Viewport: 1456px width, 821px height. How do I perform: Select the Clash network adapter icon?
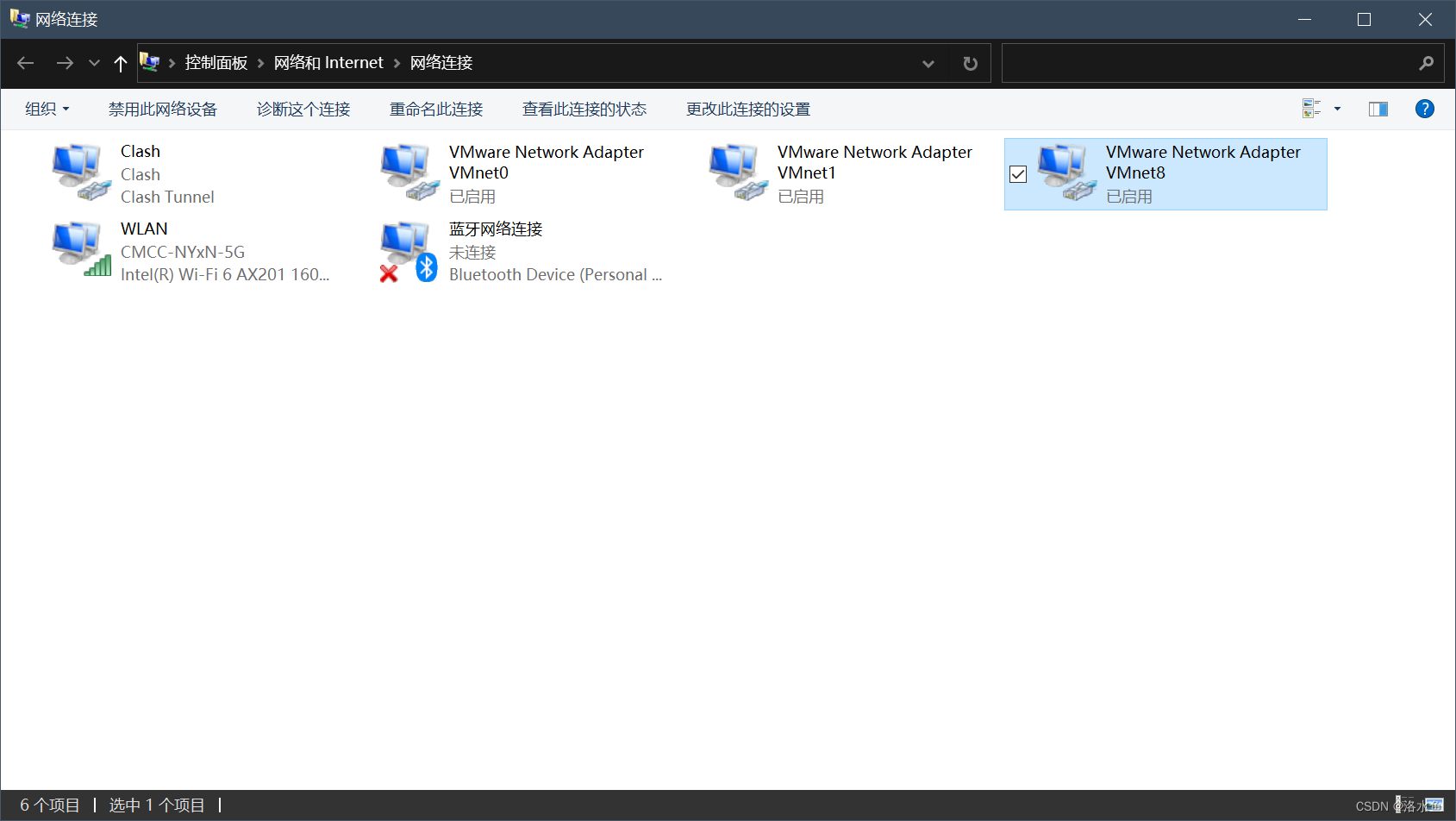82,173
